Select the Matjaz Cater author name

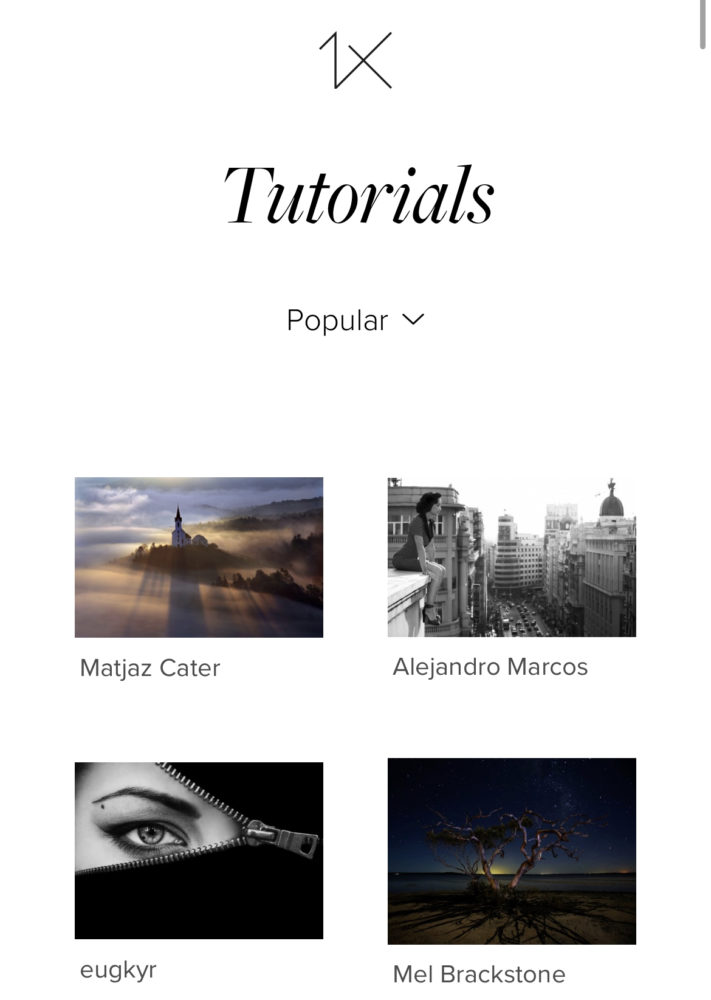(x=150, y=668)
